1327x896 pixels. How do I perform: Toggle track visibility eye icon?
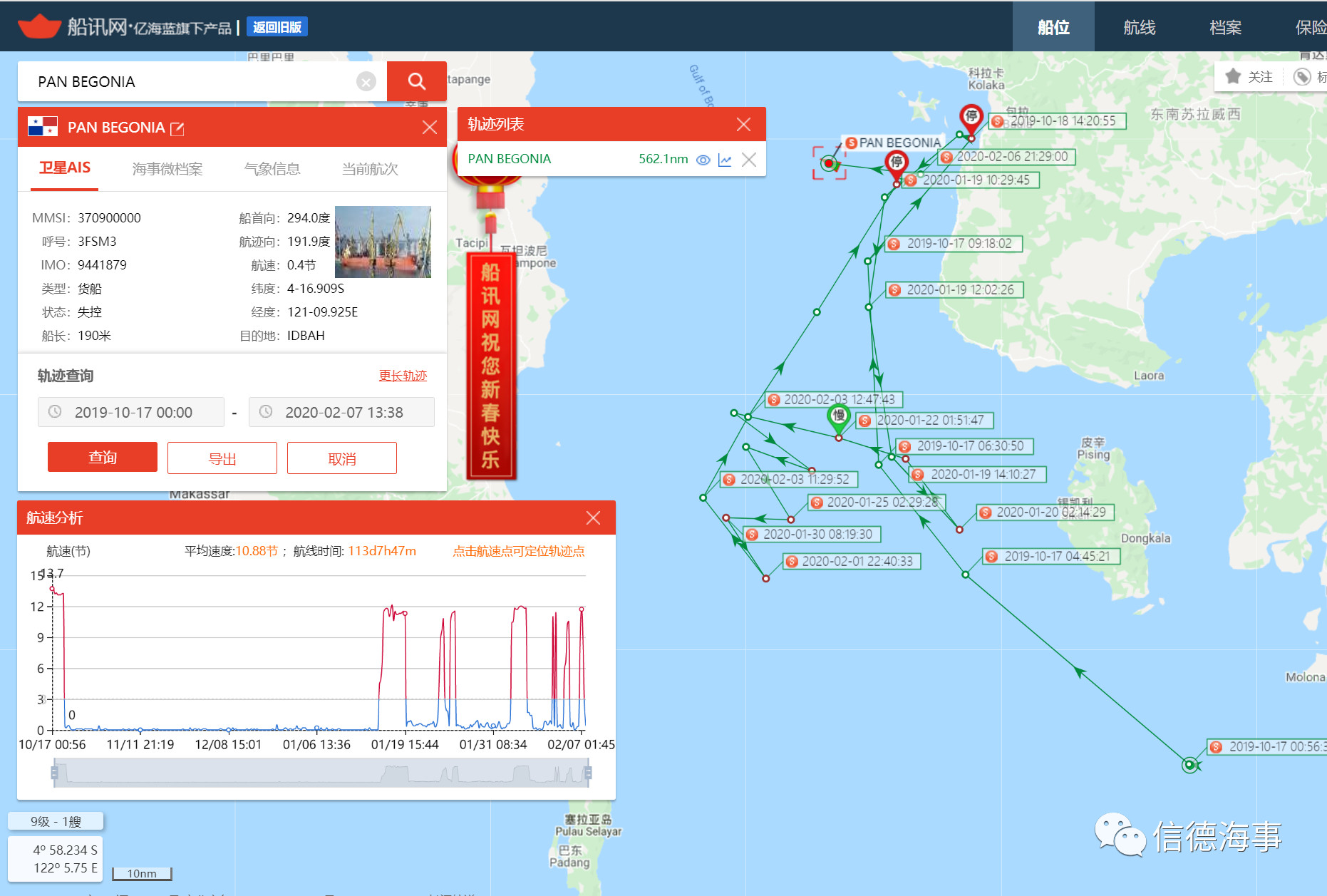click(x=703, y=160)
